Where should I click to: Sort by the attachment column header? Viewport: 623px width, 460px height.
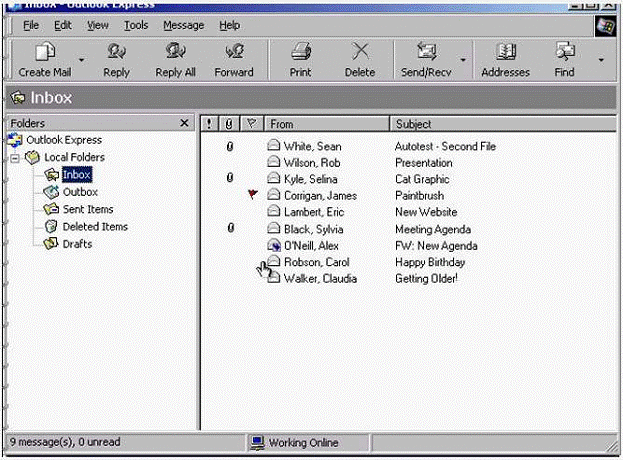[228, 124]
